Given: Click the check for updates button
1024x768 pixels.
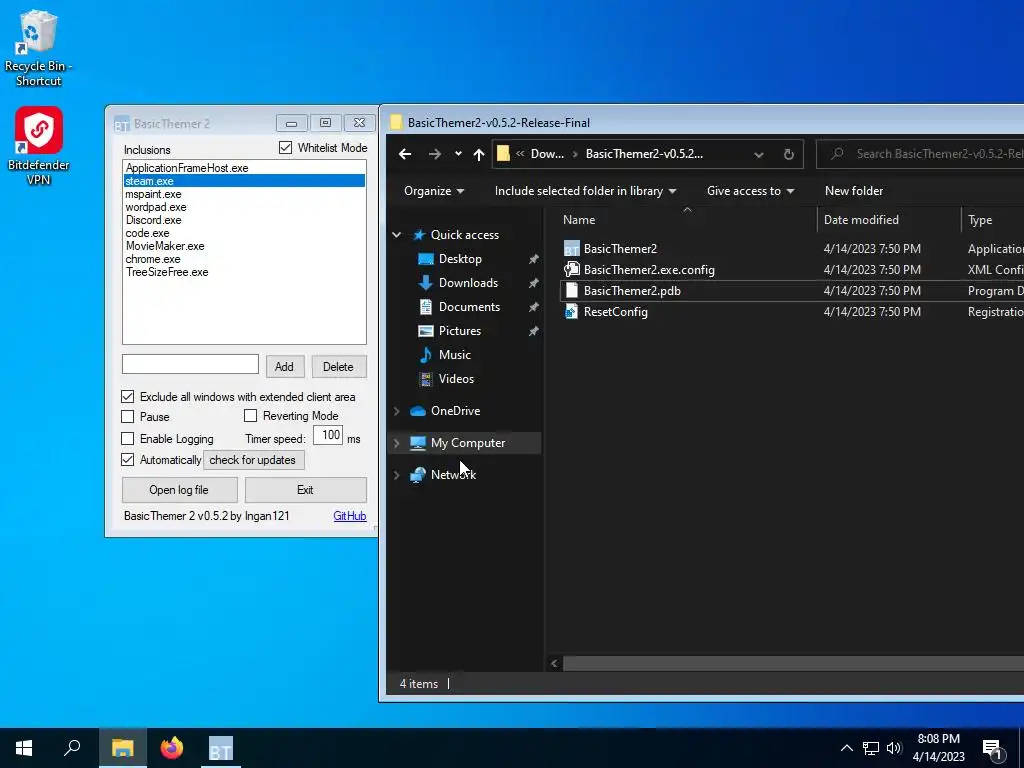Looking at the screenshot, I should pos(253,460).
